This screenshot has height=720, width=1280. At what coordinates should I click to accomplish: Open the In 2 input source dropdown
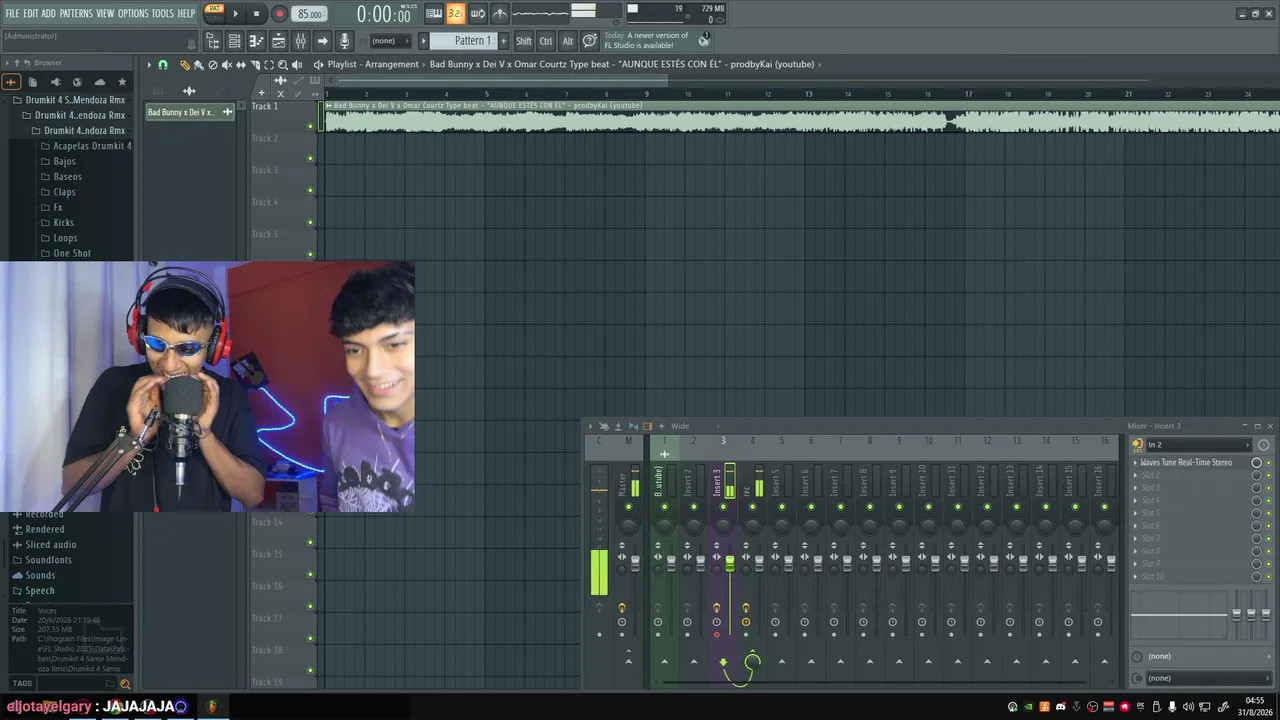pos(1197,445)
